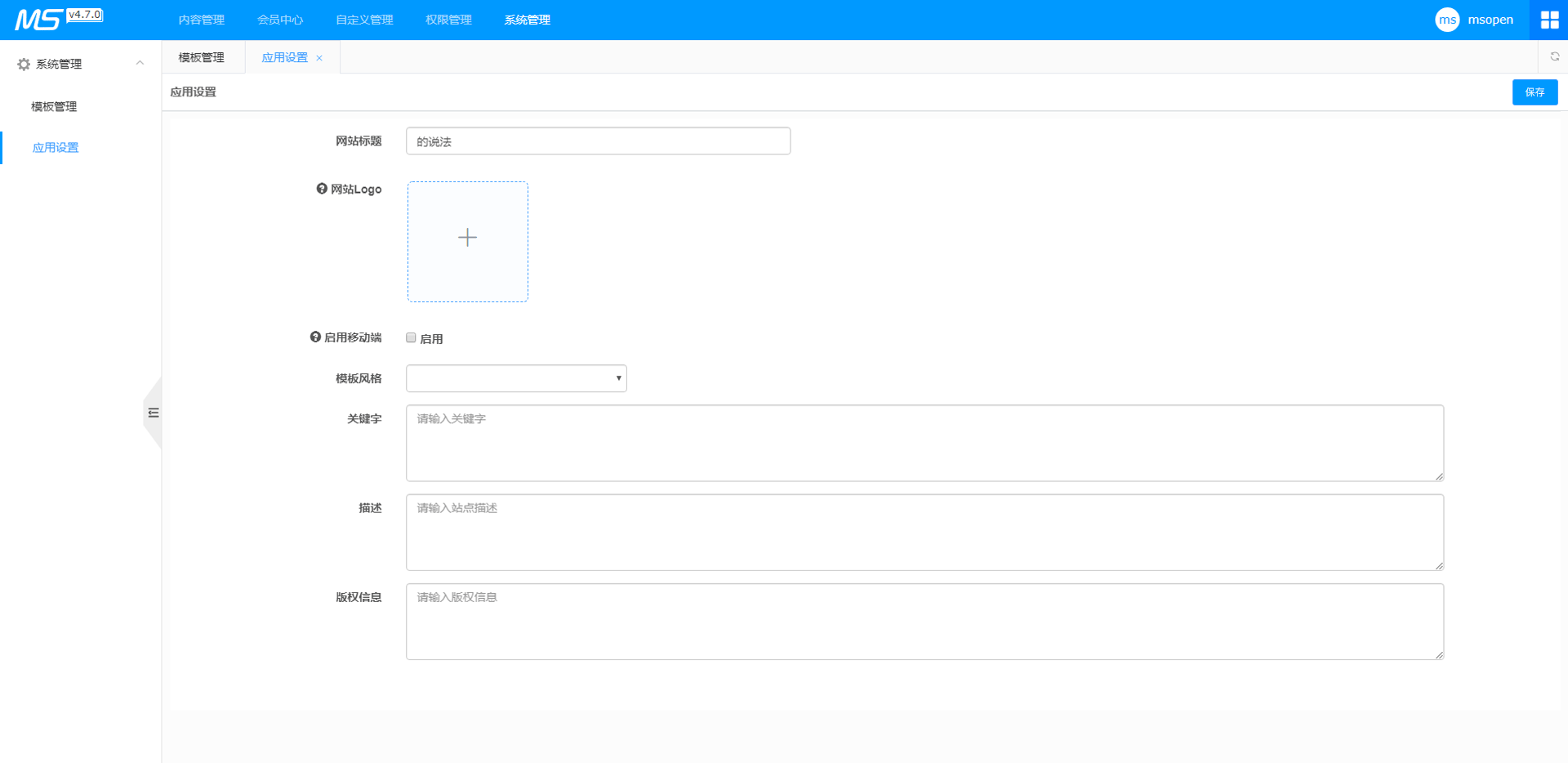Click the MS logo in the header
This screenshot has width=1568, height=763.
point(38,20)
